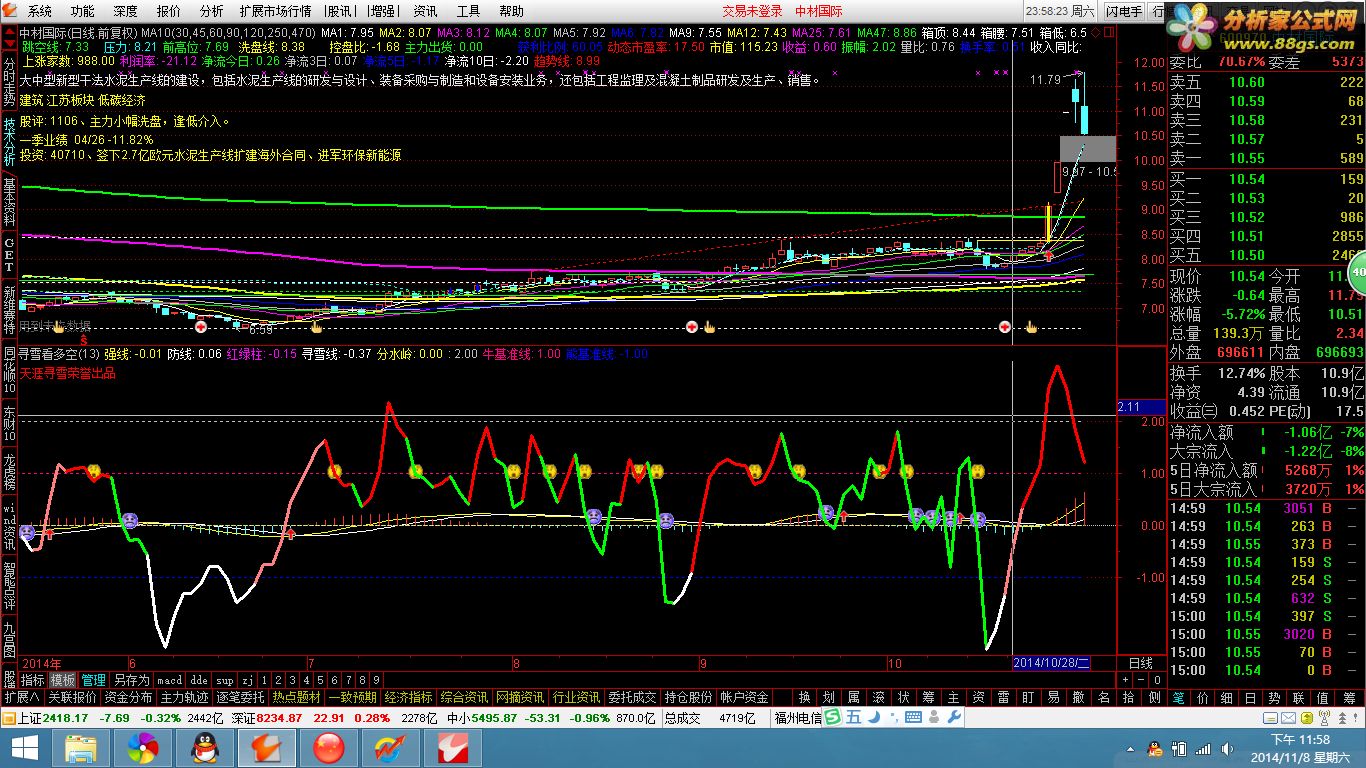Open the 综合资讯 tab
Image resolution: width=1366 pixels, height=768 pixels.
(x=464, y=697)
